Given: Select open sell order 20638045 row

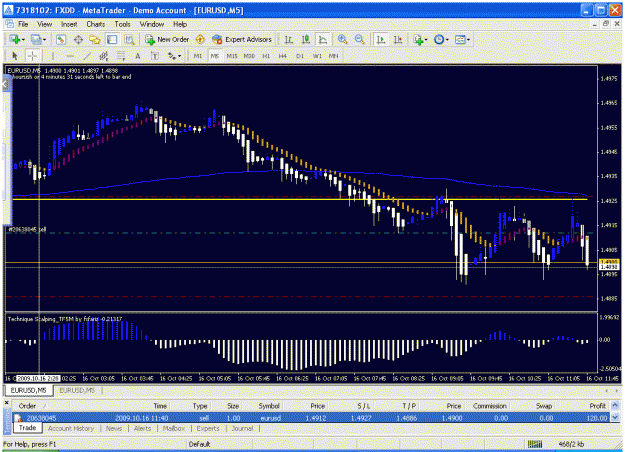Looking at the screenshot, I should (311, 418).
